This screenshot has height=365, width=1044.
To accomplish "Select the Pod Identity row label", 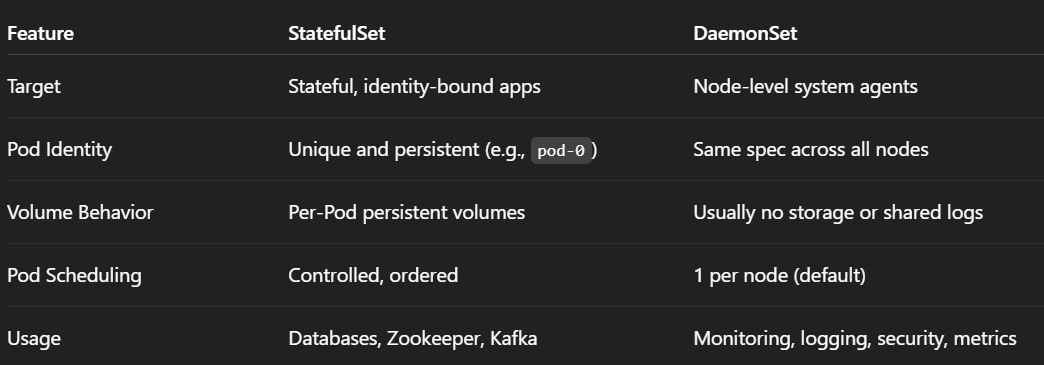I will pos(59,149).
